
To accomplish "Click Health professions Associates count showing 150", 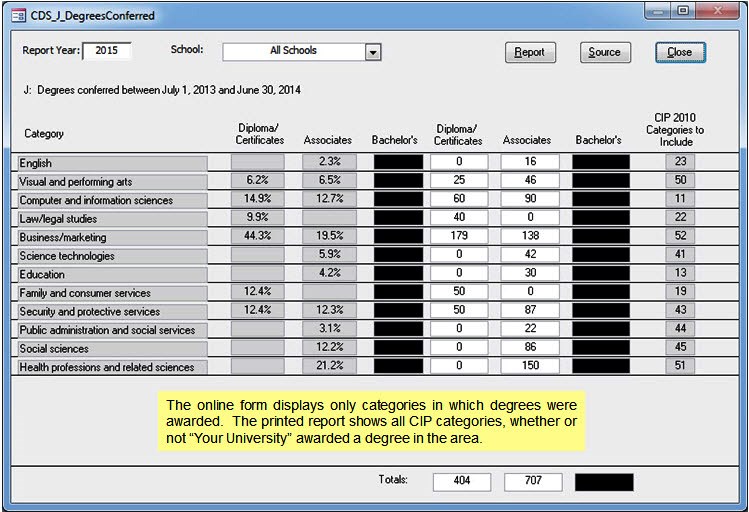I will [x=530, y=366].
